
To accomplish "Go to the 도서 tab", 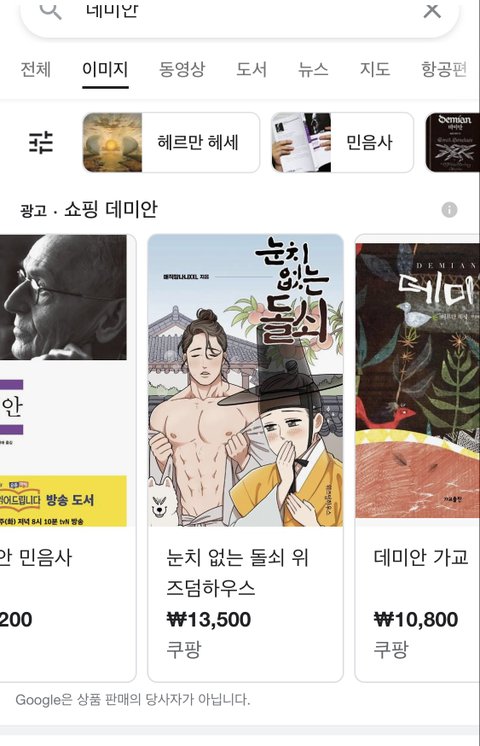I will coord(252,69).
